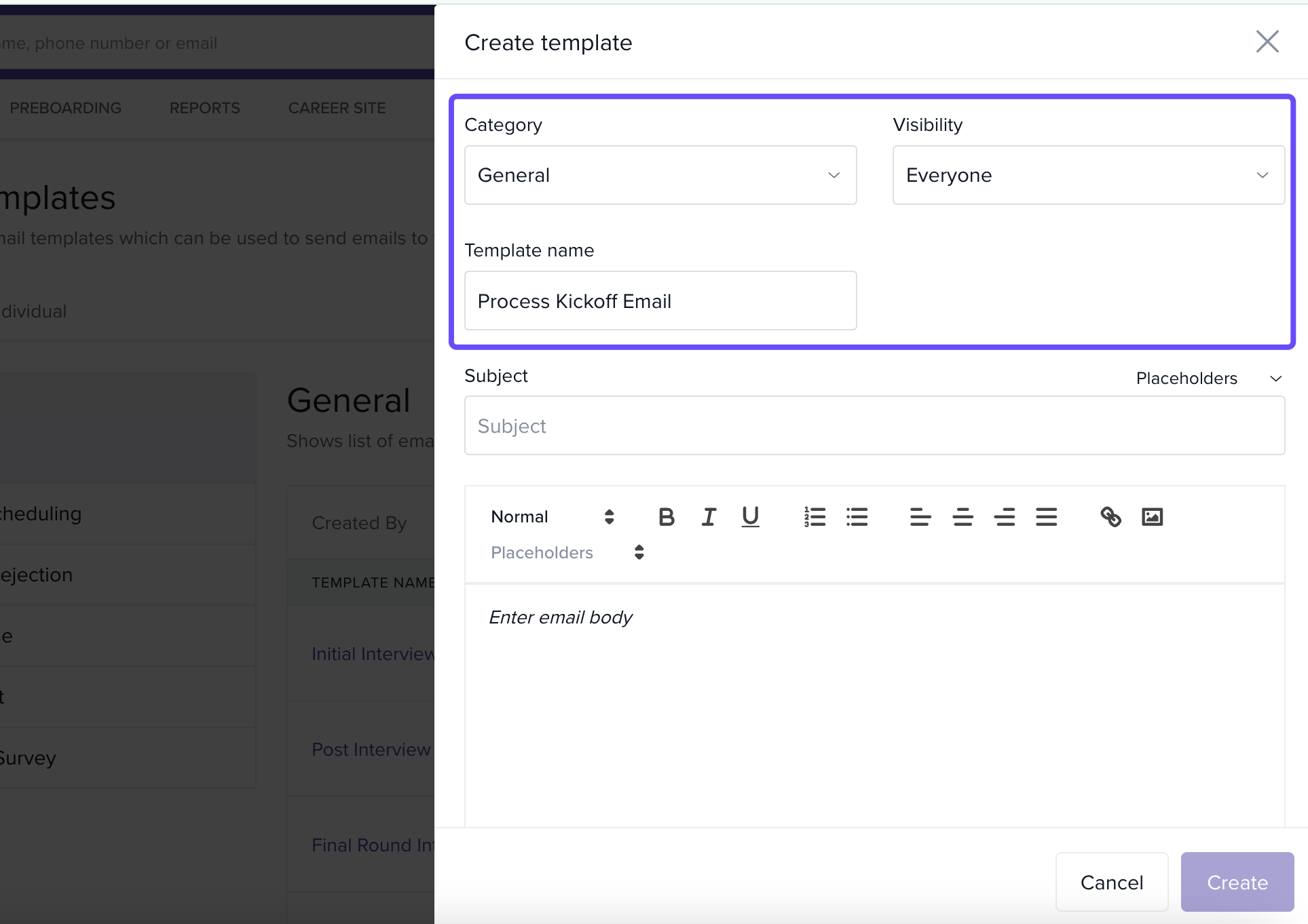Click the Create button
The width and height of the screenshot is (1308, 924).
click(x=1237, y=882)
